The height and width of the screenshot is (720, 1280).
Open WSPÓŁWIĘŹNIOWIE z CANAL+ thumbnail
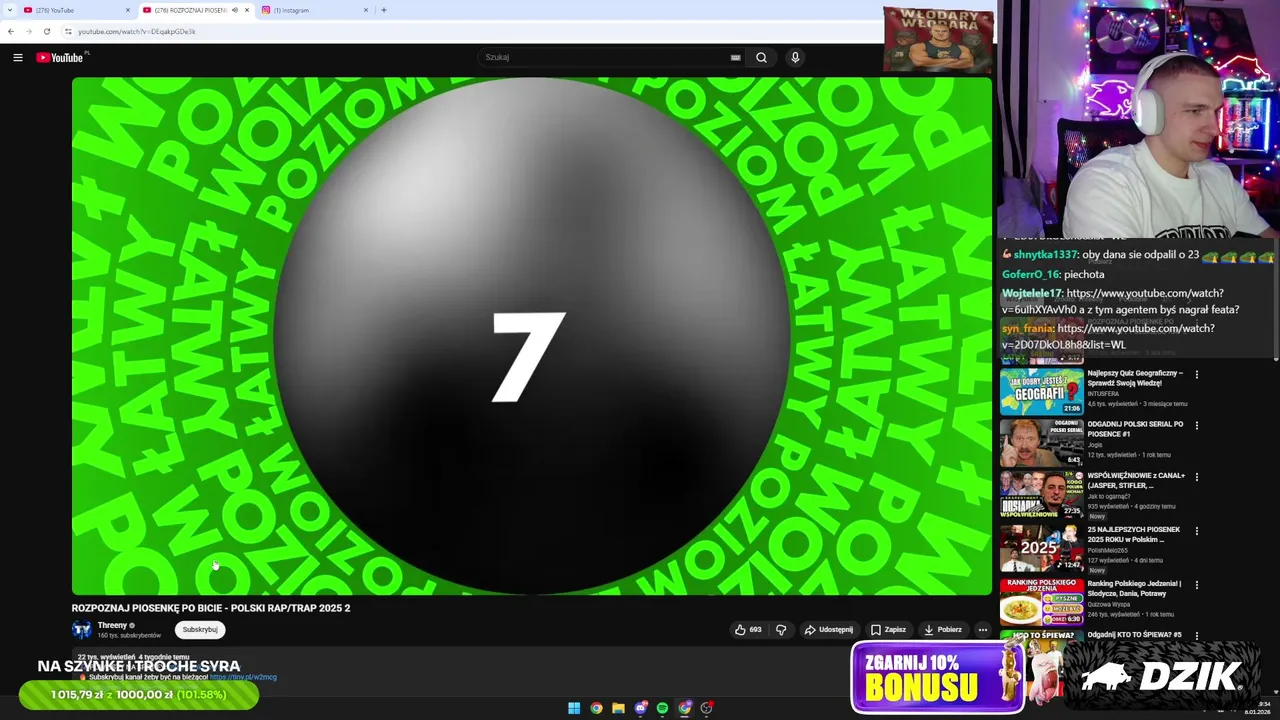[1041, 493]
